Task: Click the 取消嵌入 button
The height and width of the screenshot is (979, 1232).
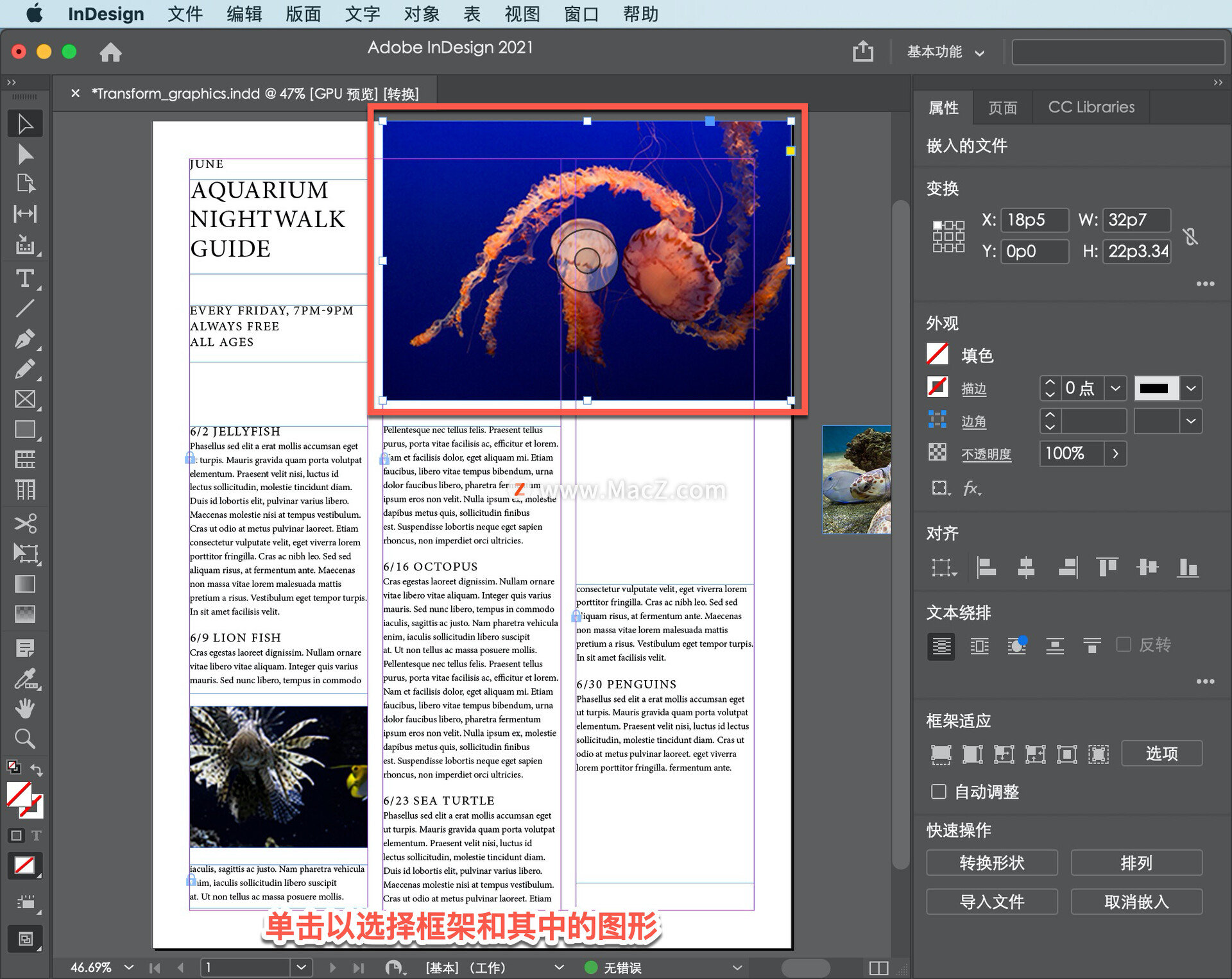Action: click(1136, 901)
